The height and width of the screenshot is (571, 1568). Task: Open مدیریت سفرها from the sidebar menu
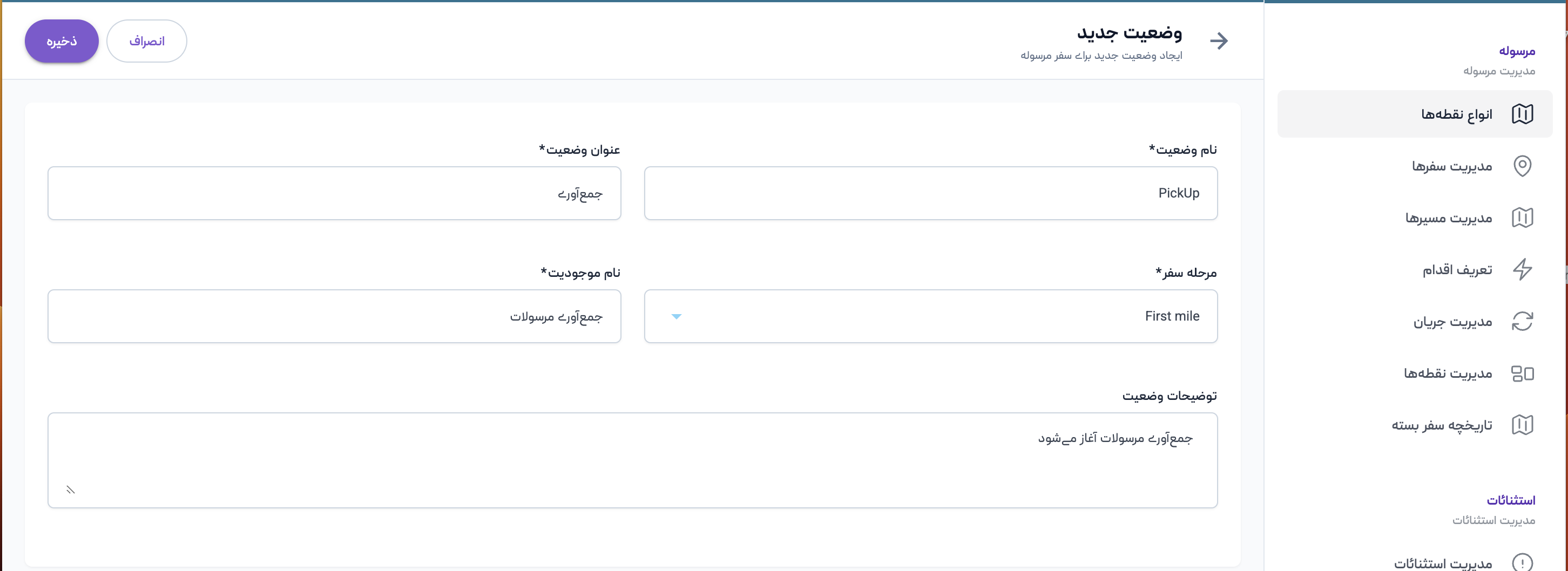[1452, 166]
